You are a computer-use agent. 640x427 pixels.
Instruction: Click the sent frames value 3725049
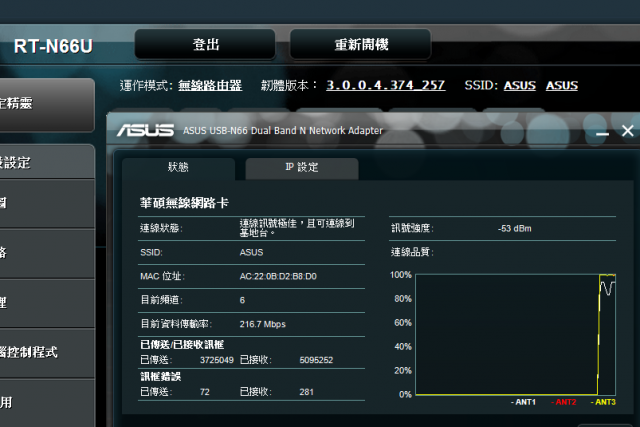pyautogui.click(x=217, y=360)
